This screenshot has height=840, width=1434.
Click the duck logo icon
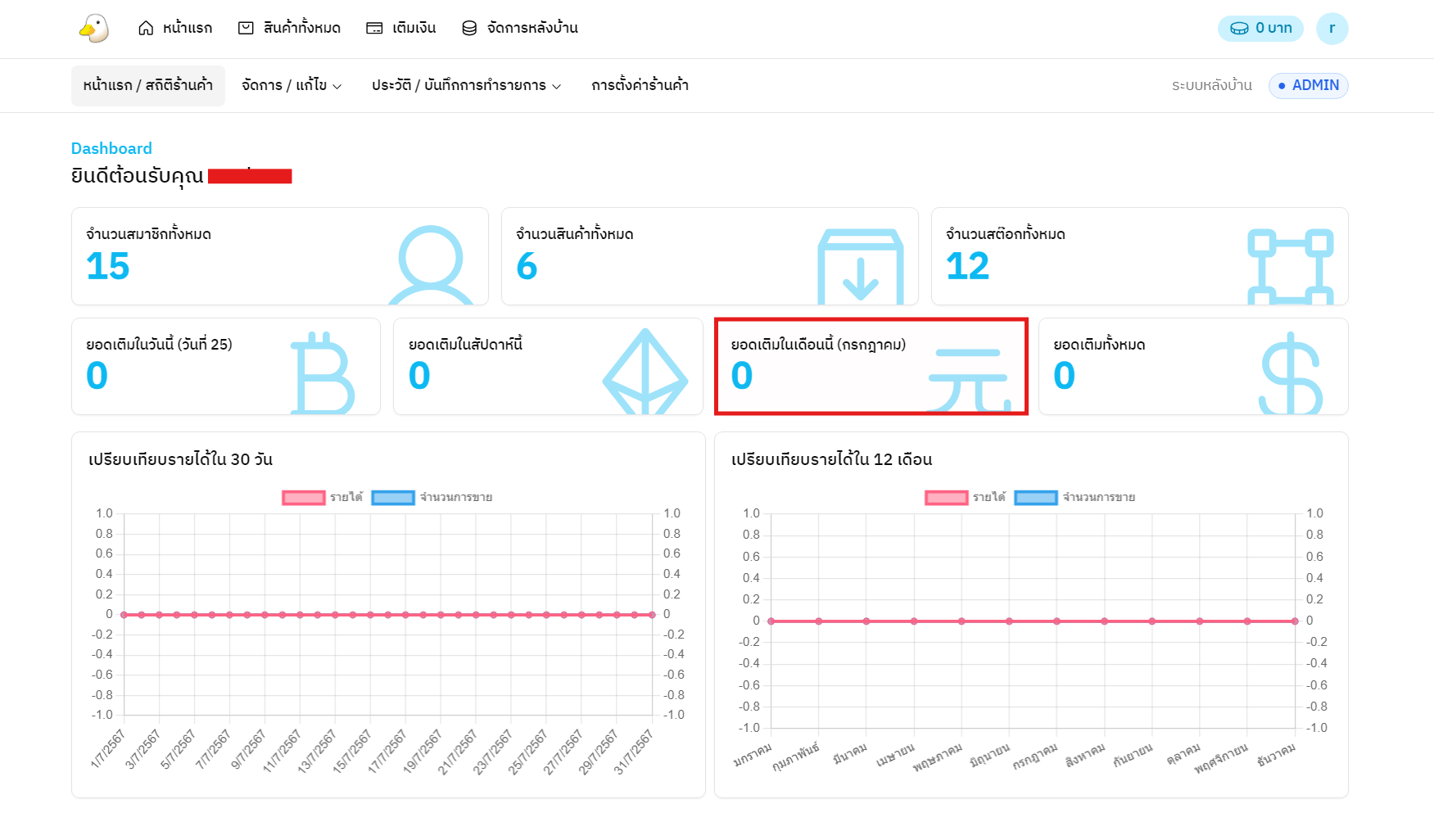[x=94, y=28]
